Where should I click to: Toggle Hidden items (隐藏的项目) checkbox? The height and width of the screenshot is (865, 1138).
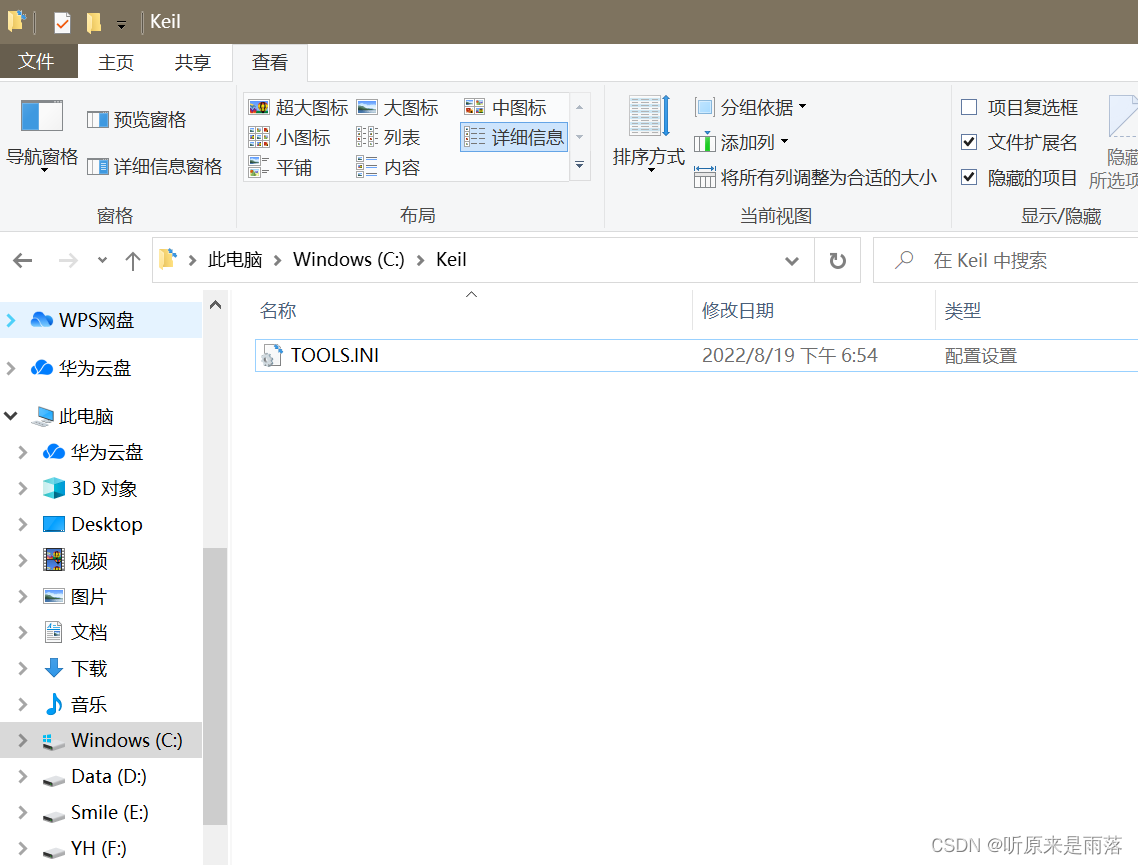pyautogui.click(x=969, y=177)
